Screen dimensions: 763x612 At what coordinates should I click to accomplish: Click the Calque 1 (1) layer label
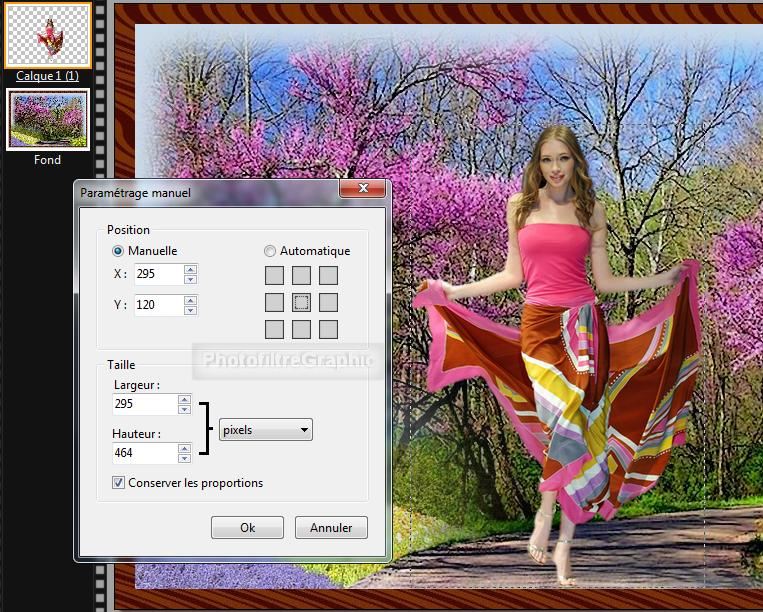(x=47, y=76)
